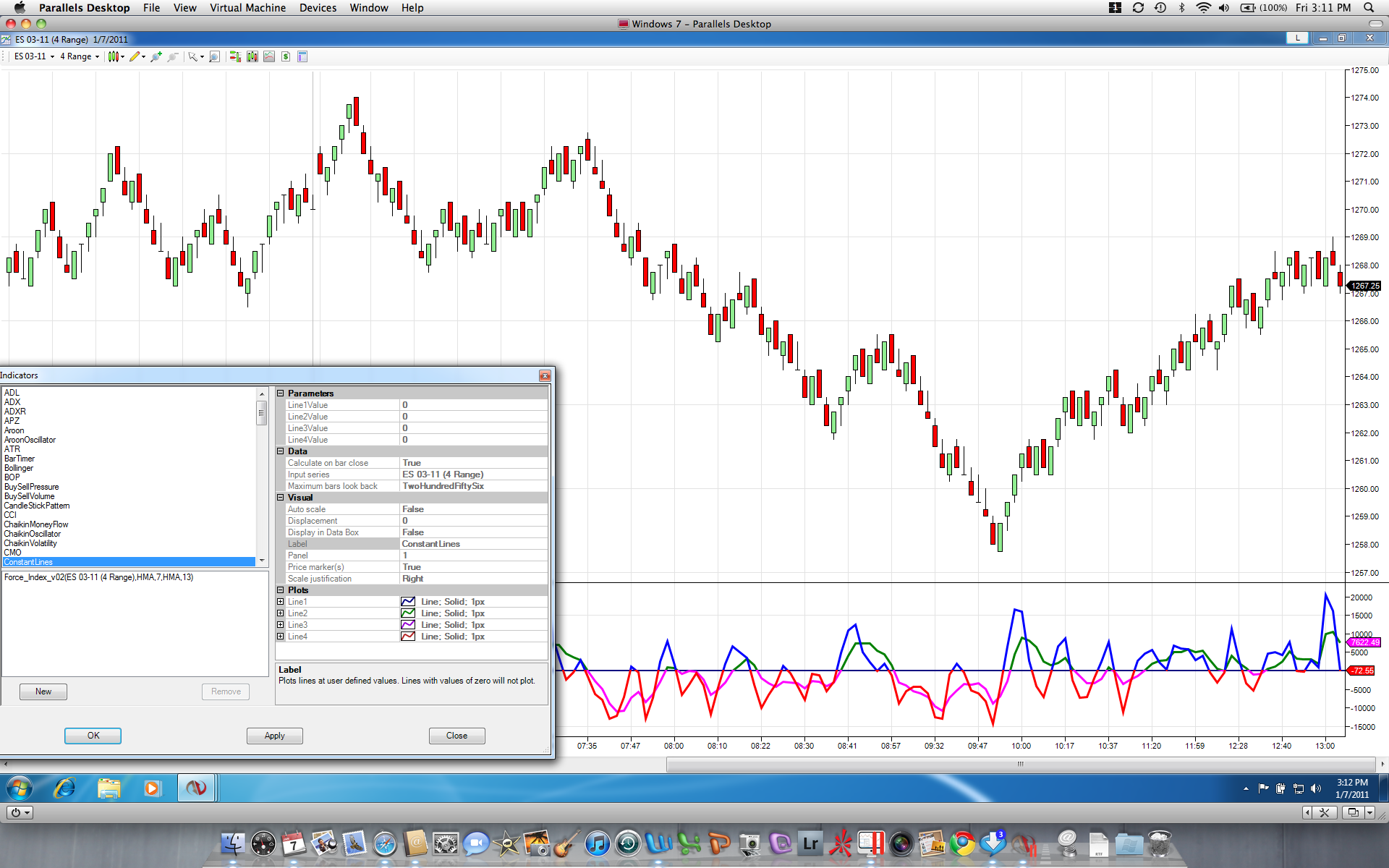This screenshot has width=1389, height=868.
Task: Launch Lightroom from the dock
Action: click(810, 843)
